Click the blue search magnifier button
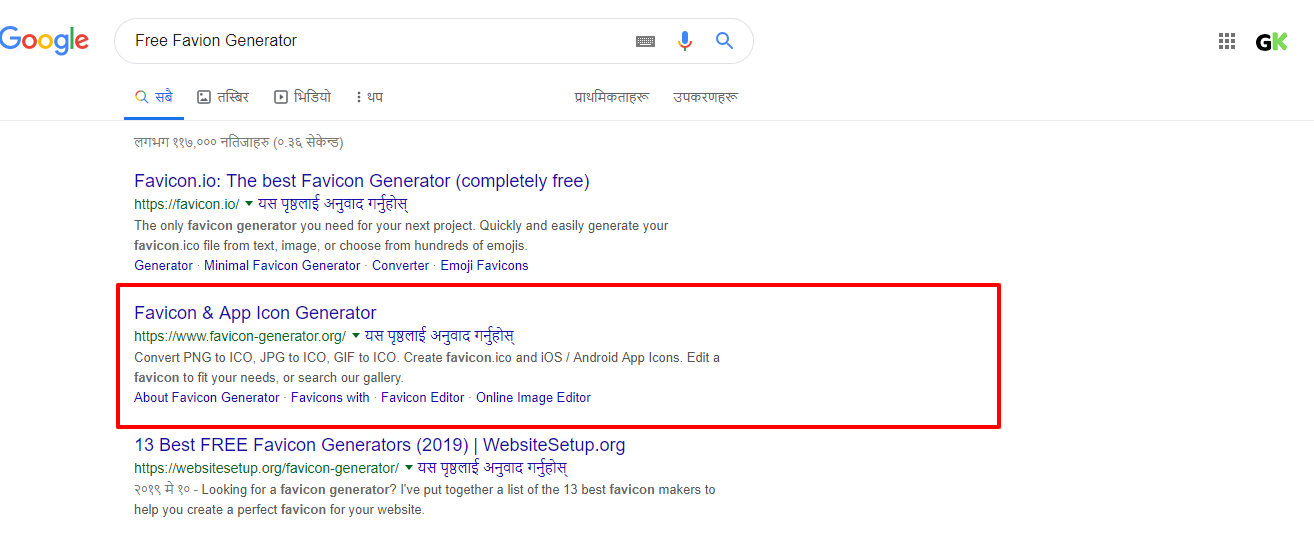The image size is (1314, 537). 725,41
